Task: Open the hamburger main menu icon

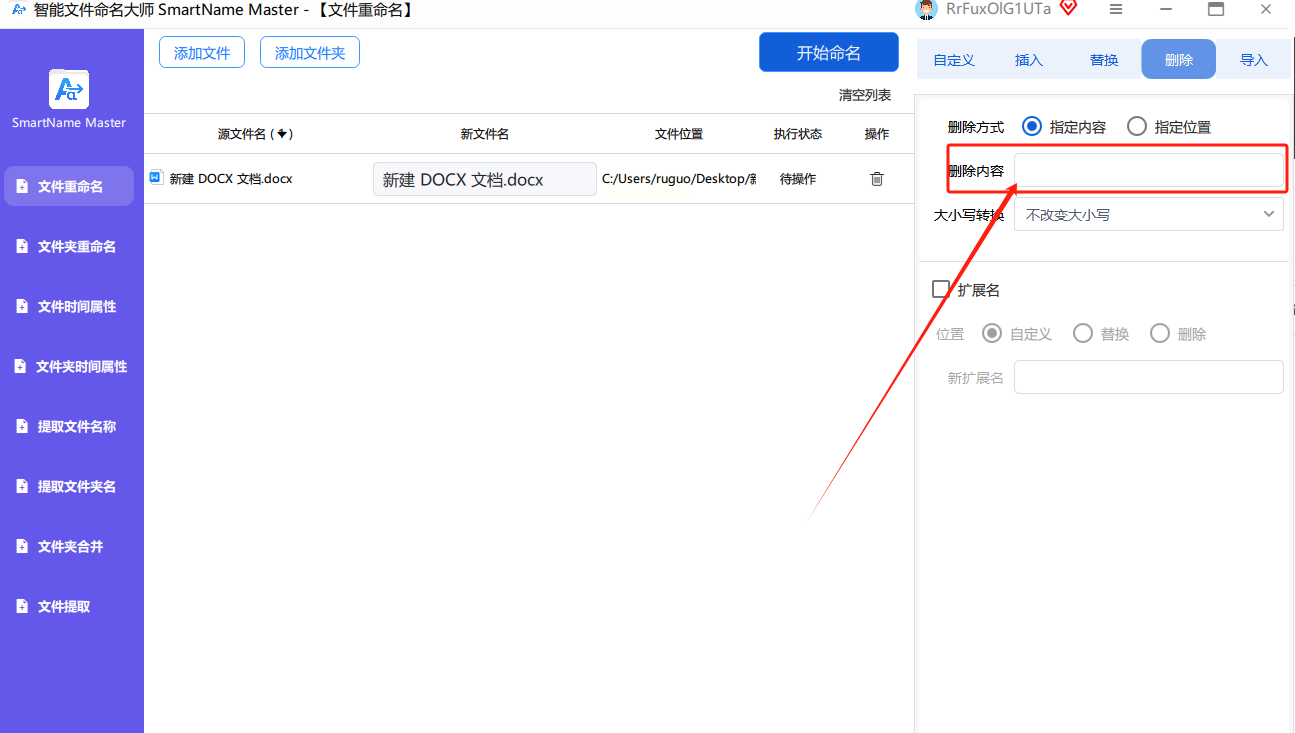Action: pyautogui.click(x=1117, y=9)
